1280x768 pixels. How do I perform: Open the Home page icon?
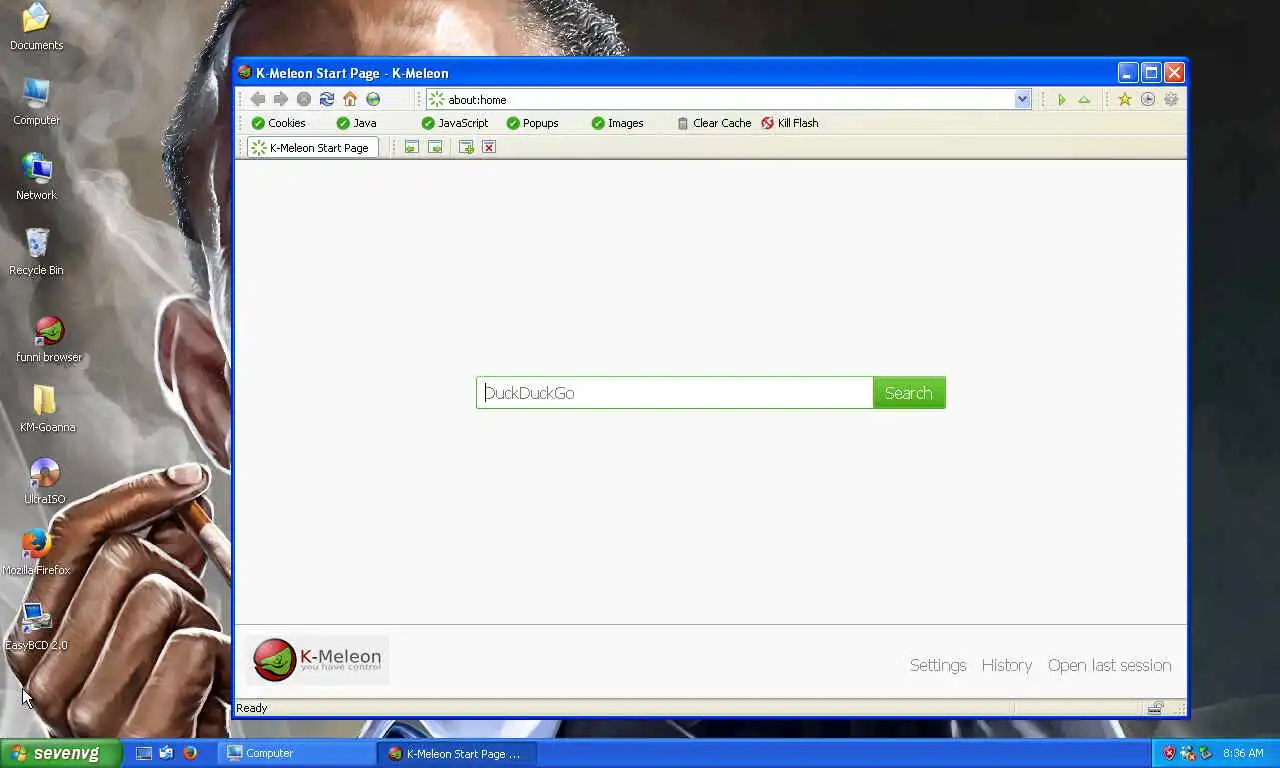pyautogui.click(x=350, y=99)
